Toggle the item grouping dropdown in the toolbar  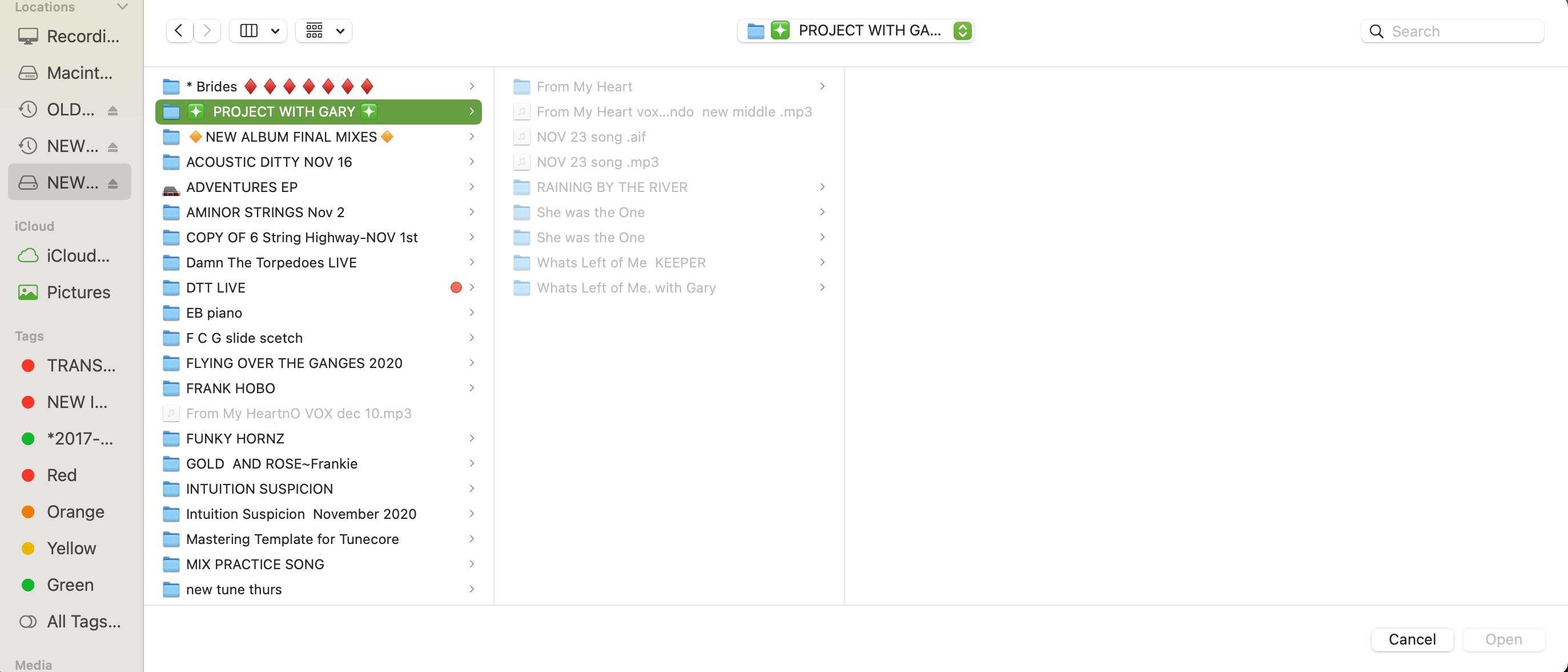340,30
